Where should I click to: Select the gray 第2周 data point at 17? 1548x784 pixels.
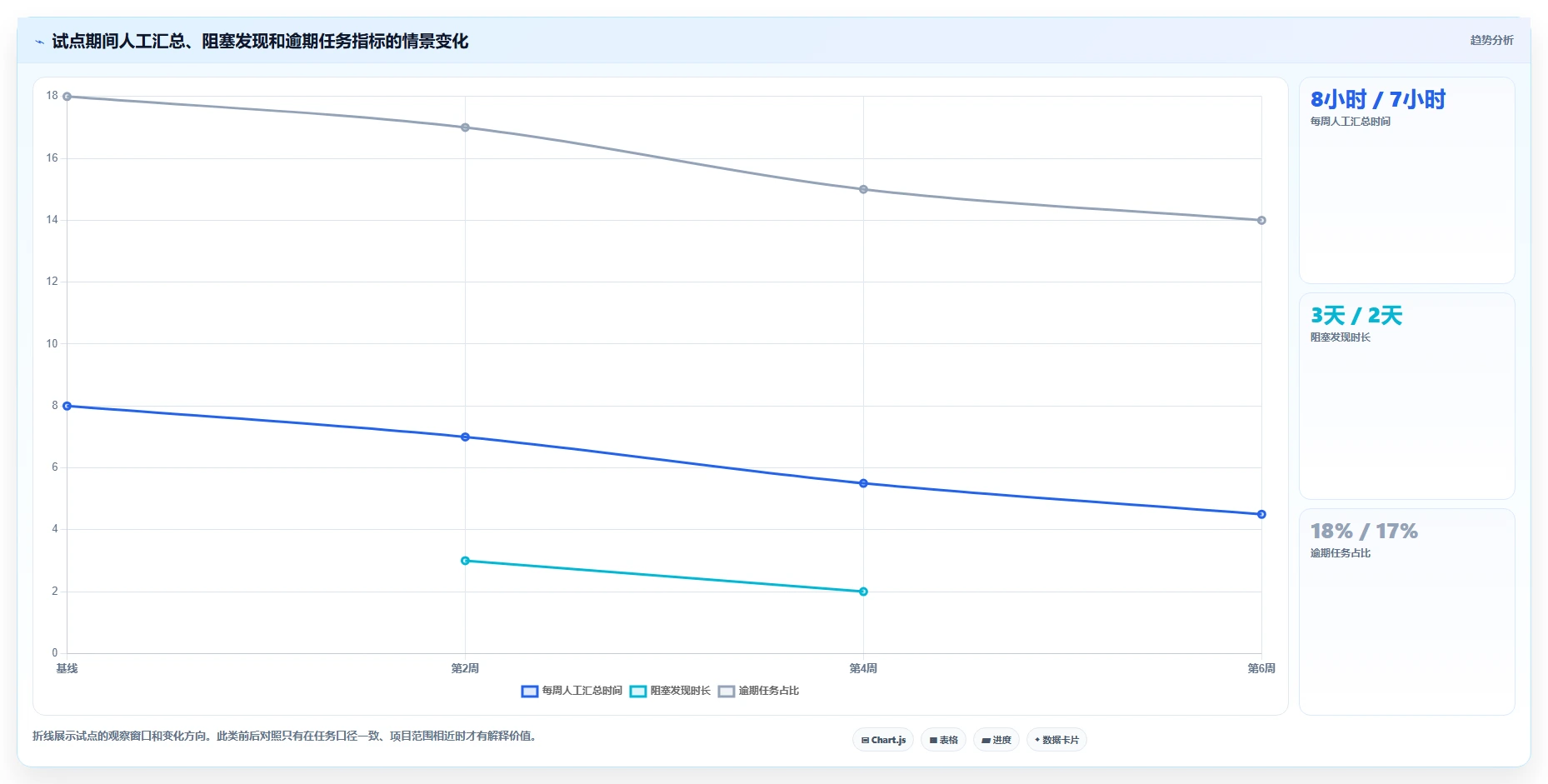click(x=465, y=127)
